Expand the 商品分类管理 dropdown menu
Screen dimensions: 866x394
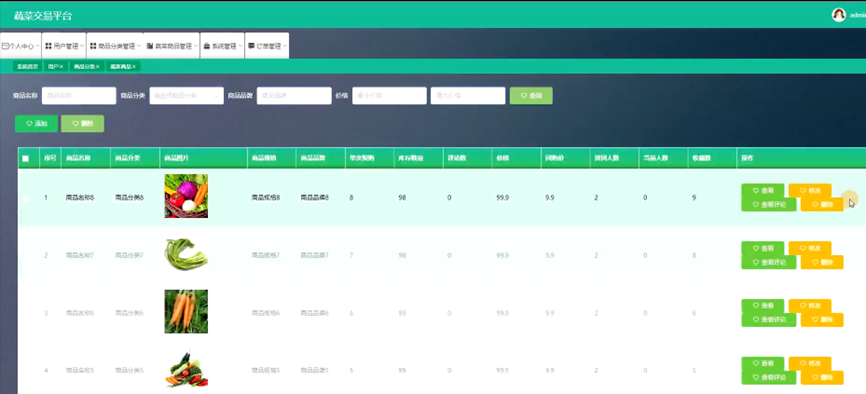click(115, 46)
